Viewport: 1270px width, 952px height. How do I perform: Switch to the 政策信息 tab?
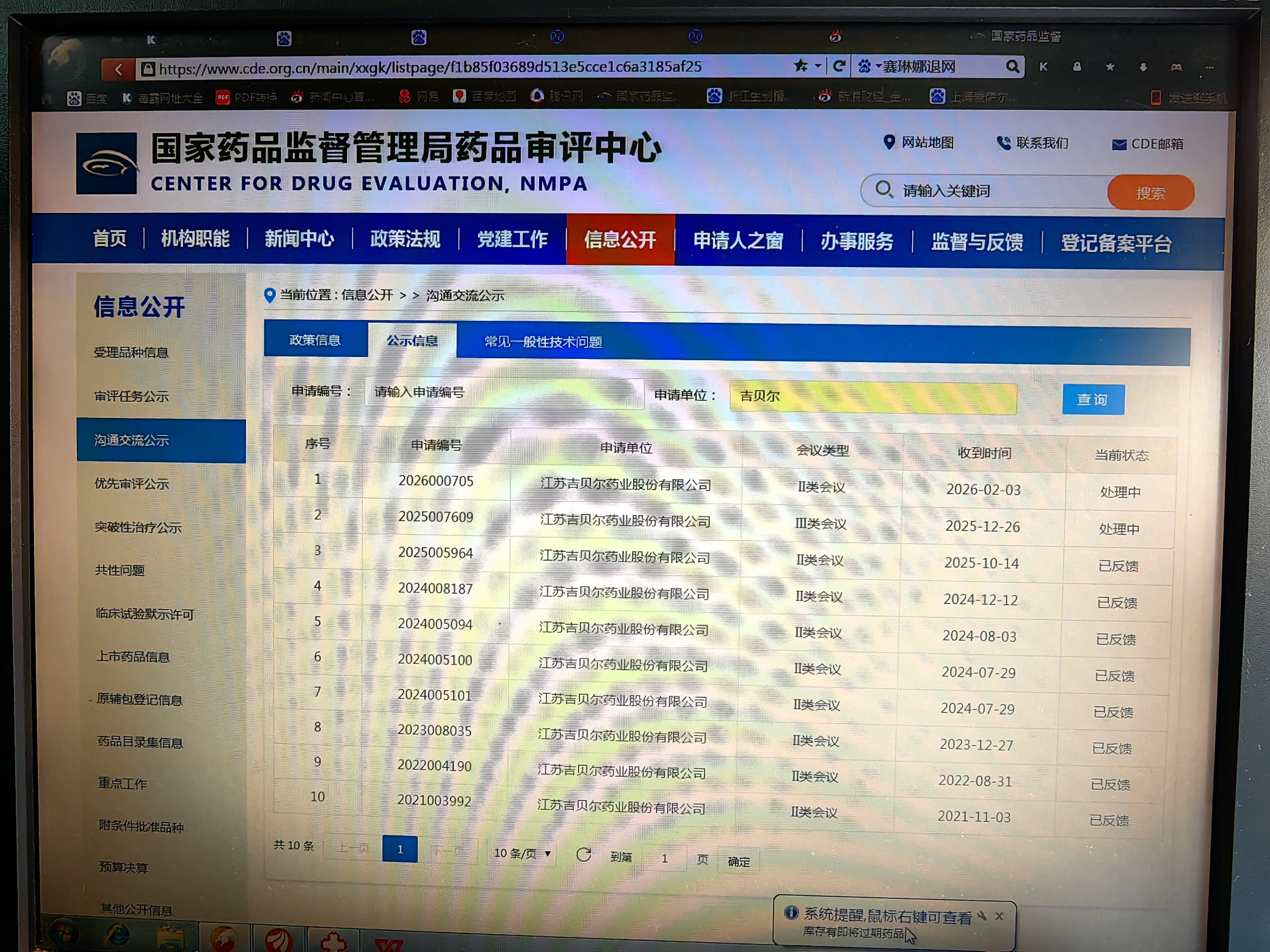[315, 341]
